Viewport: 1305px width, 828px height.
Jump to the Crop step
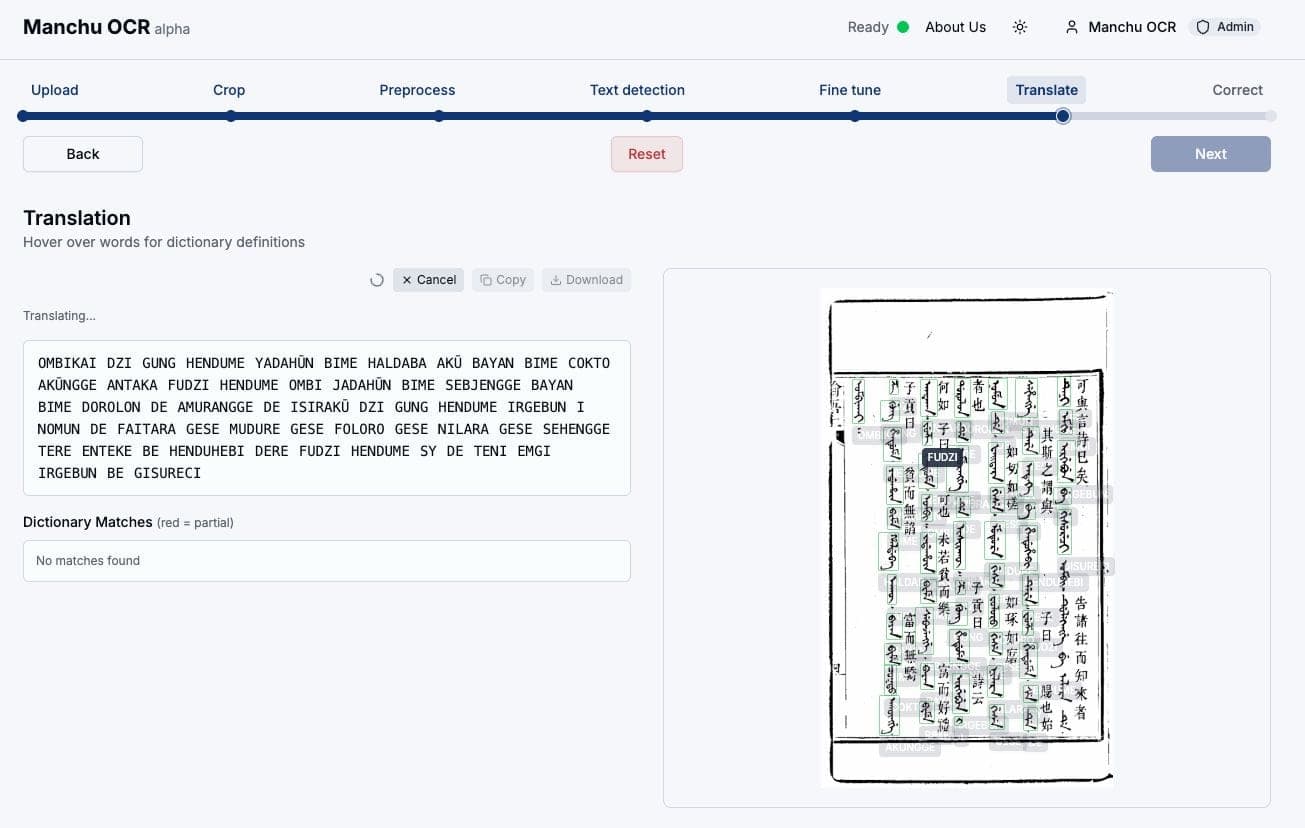tap(229, 90)
